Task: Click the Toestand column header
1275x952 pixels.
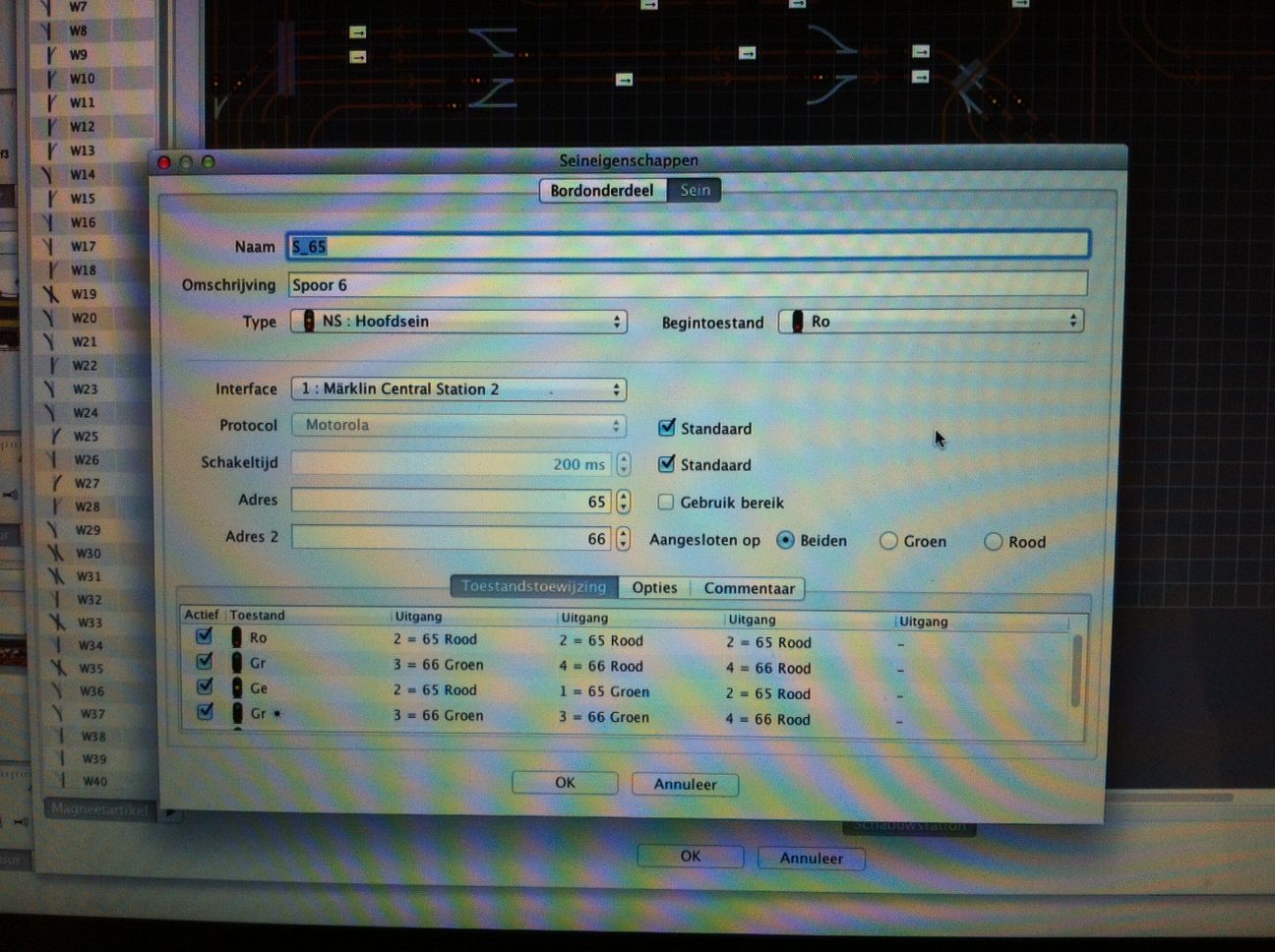Action: (x=258, y=615)
